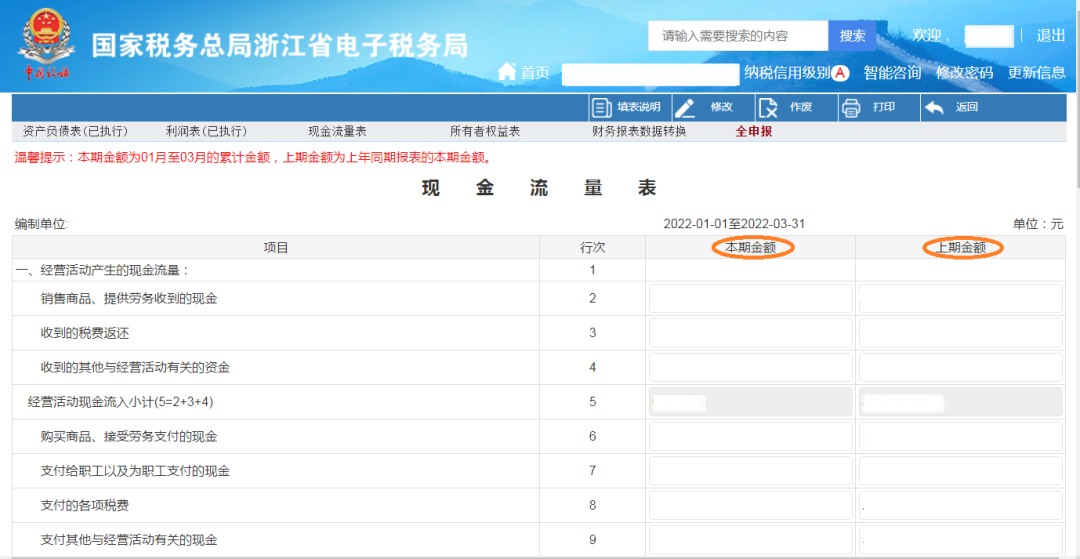Click 本期金额 field for row 6
The width and height of the screenshot is (1080, 559).
(x=750, y=436)
